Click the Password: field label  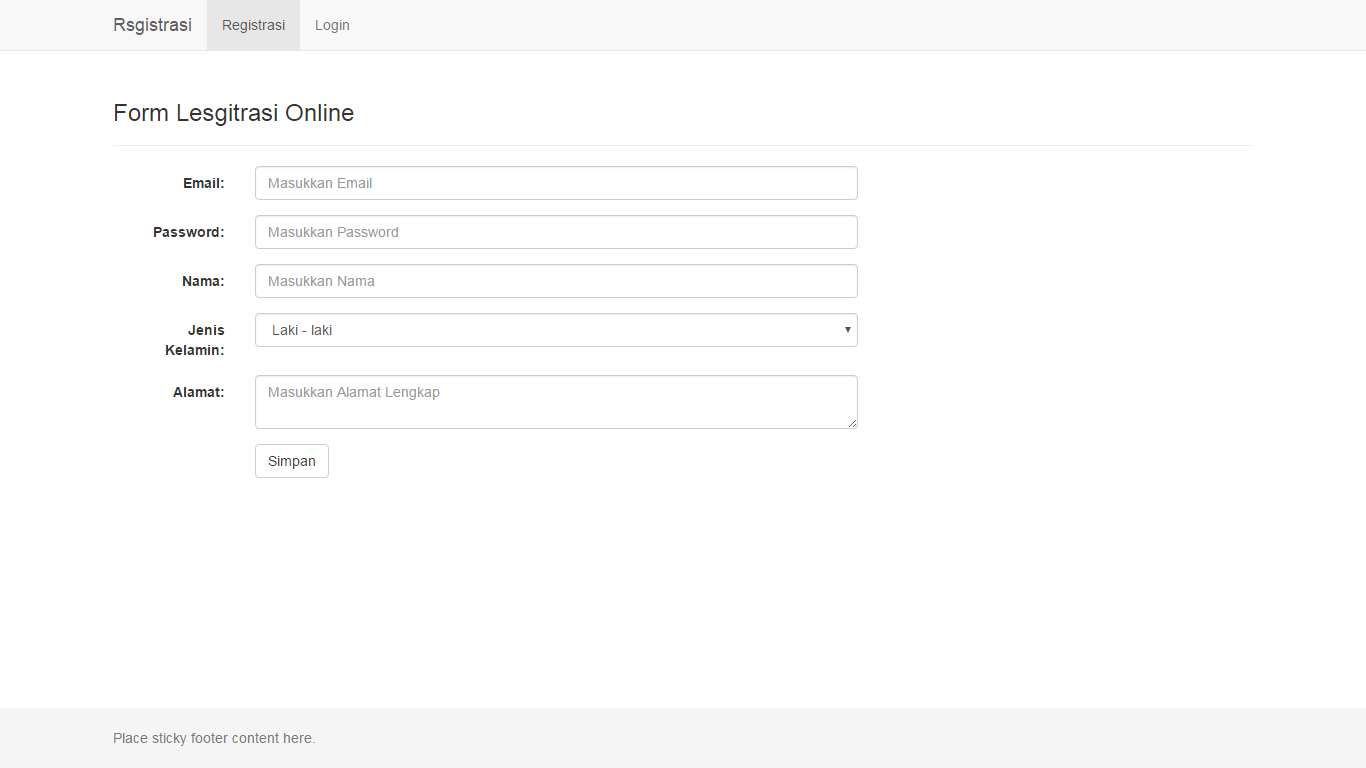pos(188,232)
